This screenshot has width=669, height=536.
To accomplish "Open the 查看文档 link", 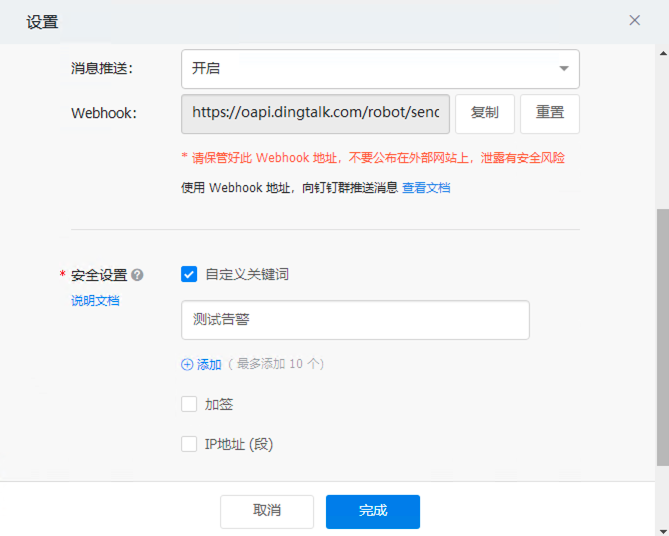I will click(426, 187).
